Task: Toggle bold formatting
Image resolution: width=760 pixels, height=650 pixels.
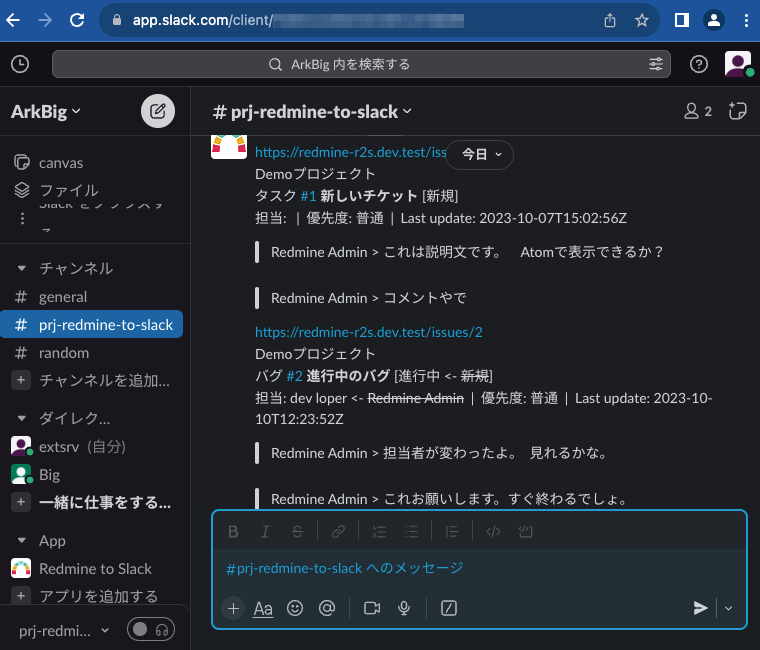Action: (233, 532)
